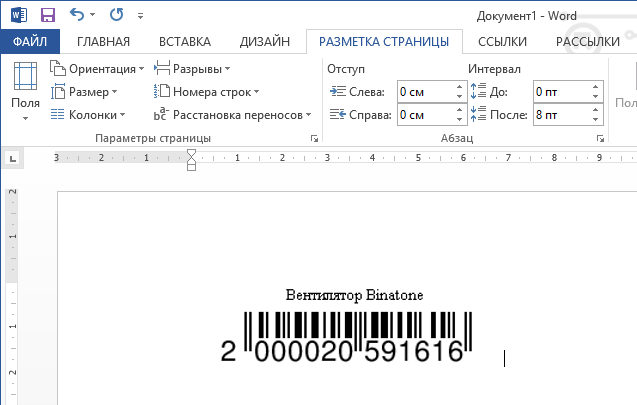Repeat the last action with redo icon
Image resolution: width=637 pixels, height=405 pixels.
[117, 15]
